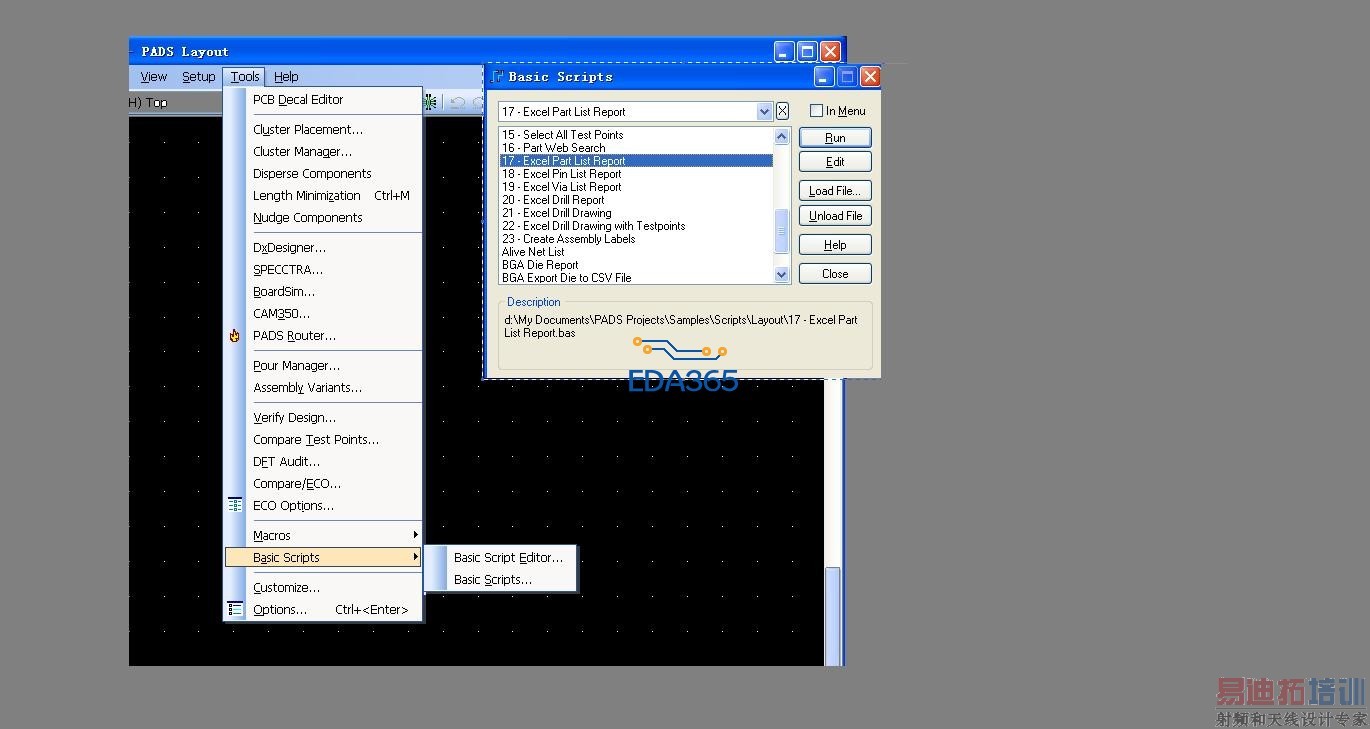Click the Load File button

click(x=835, y=191)
